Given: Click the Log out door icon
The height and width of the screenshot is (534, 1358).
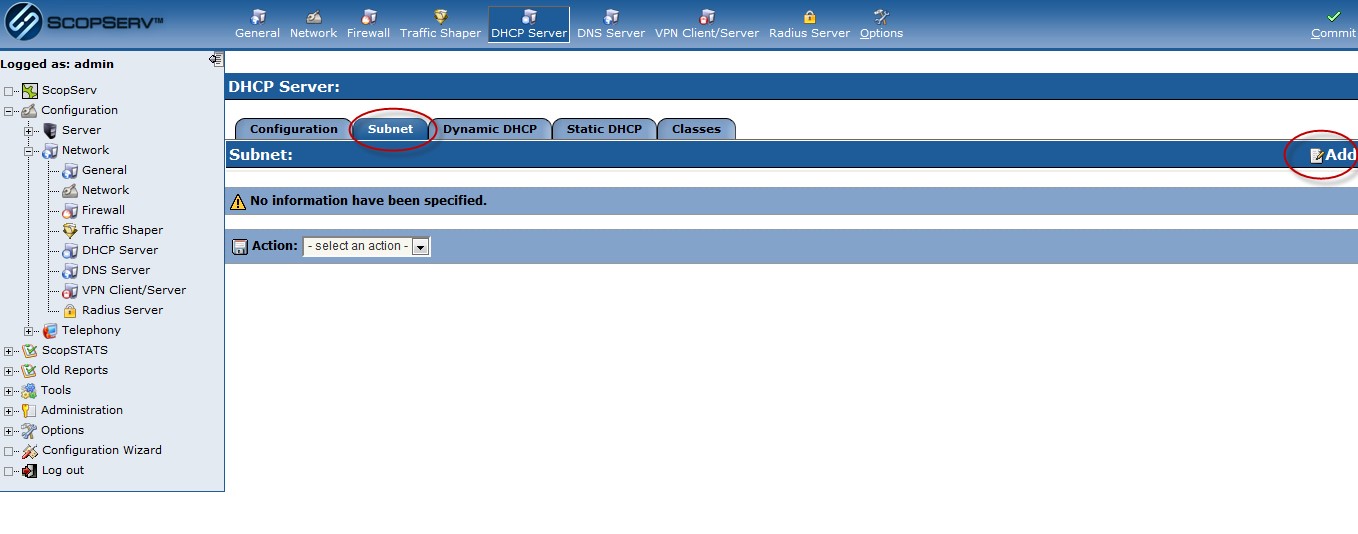Looking at the screenshot, I should point(30,470).
